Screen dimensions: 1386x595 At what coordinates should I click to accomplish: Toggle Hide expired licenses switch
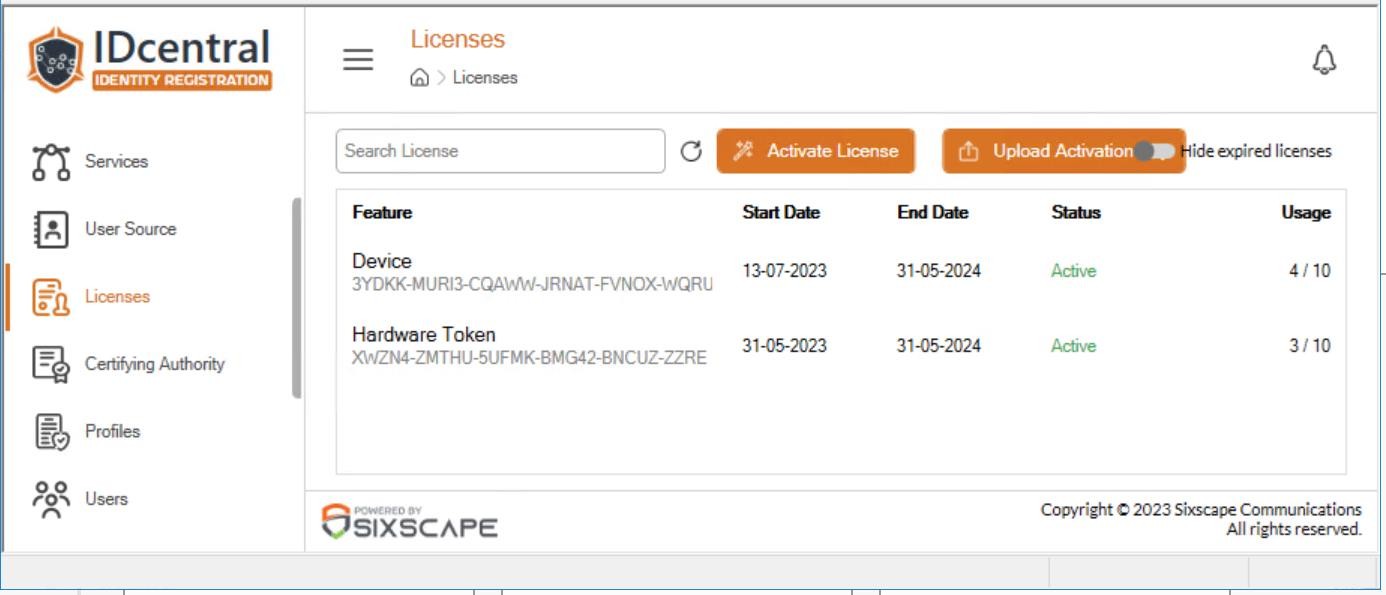pos(1154,151)
